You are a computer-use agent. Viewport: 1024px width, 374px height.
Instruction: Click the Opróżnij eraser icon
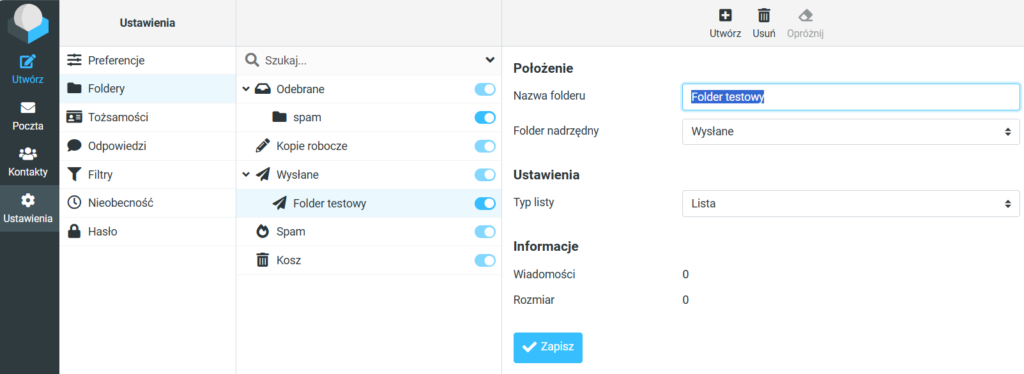pyautogui.click(x=805, y=16)
